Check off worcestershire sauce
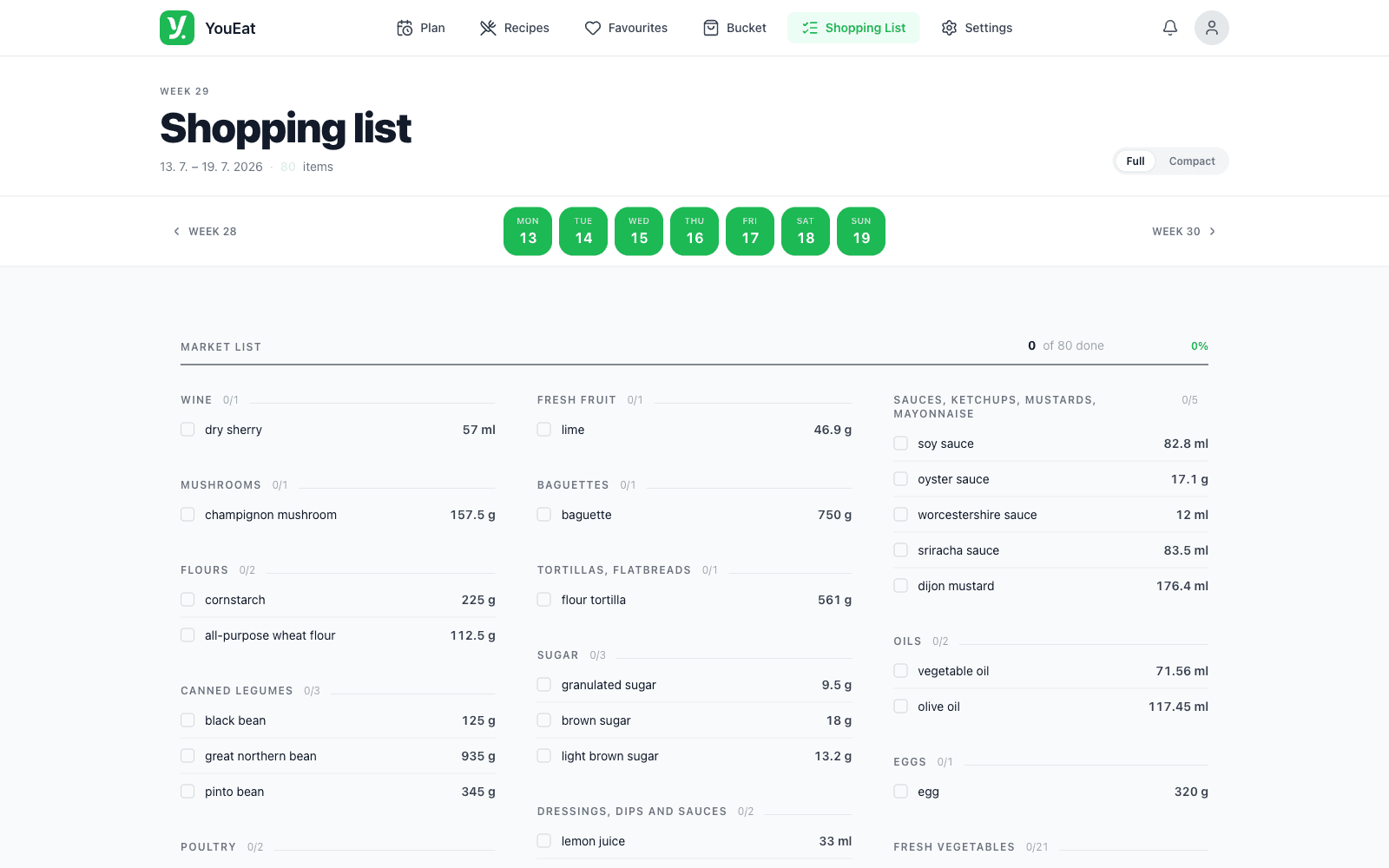The width and height of the screenshot is (1389, 868). (x=901, y=515)
